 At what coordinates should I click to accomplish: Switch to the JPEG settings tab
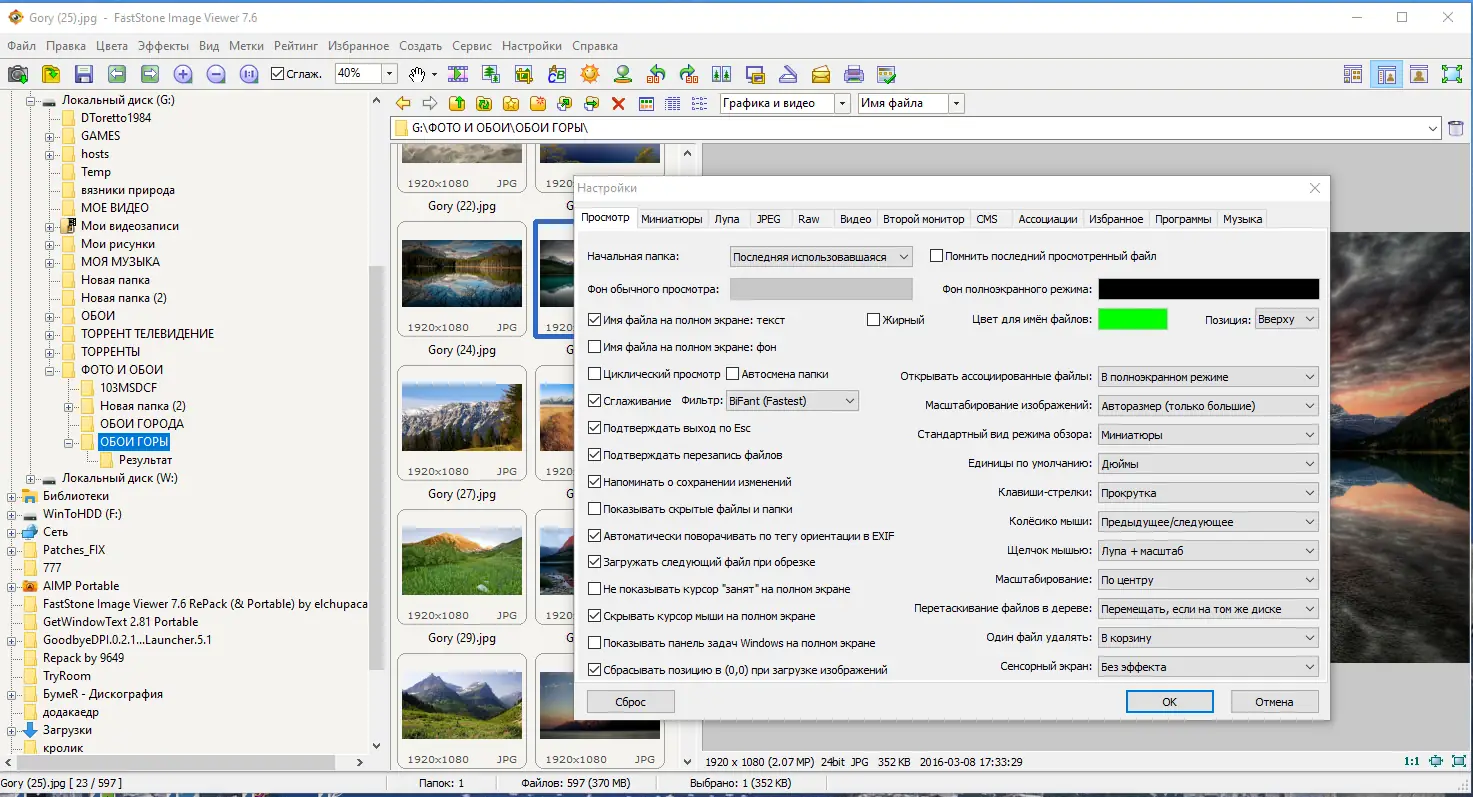click(x=769, y=218)
